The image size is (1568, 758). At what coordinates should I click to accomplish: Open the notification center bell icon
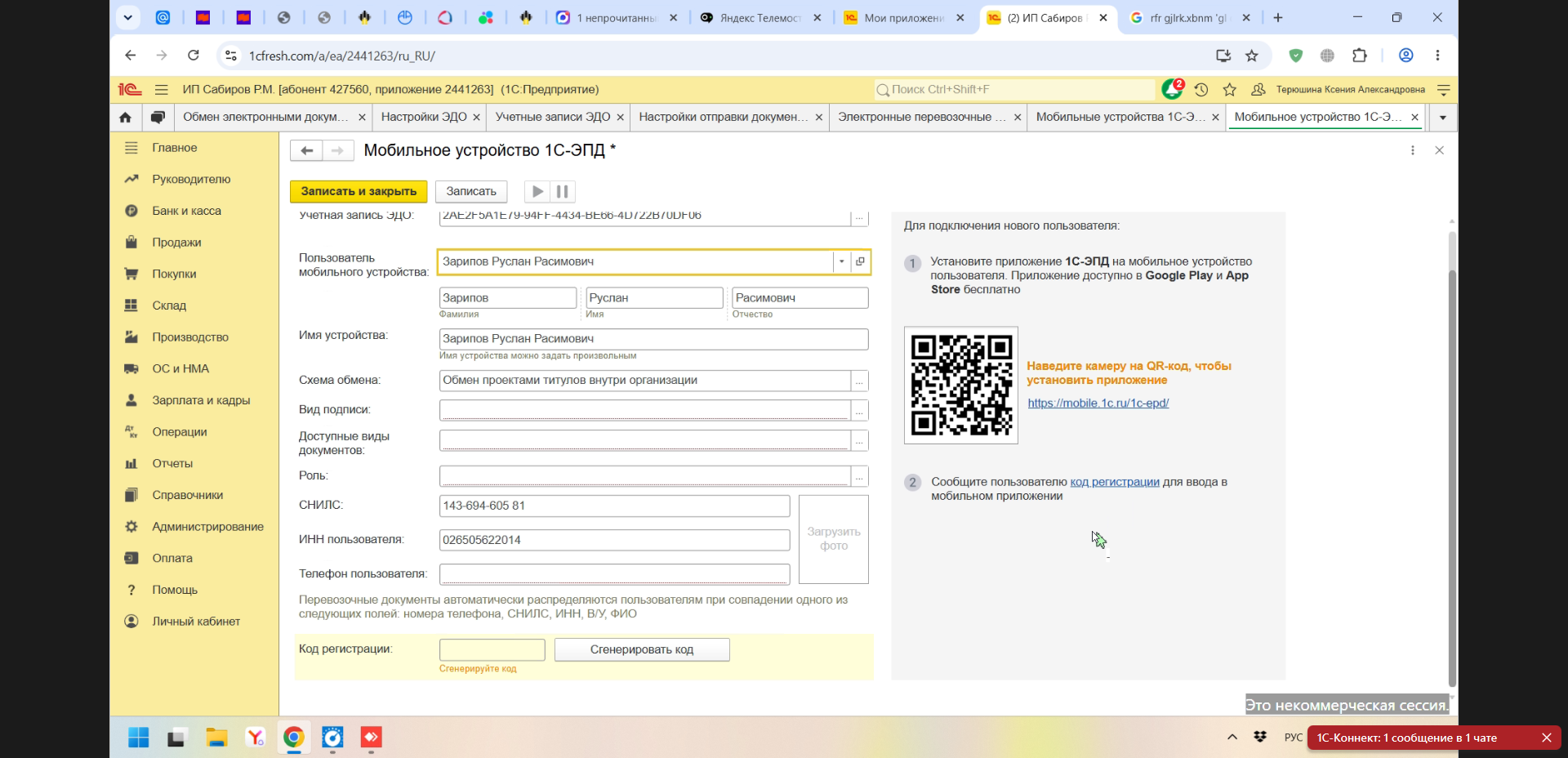tap(1172, 89)
